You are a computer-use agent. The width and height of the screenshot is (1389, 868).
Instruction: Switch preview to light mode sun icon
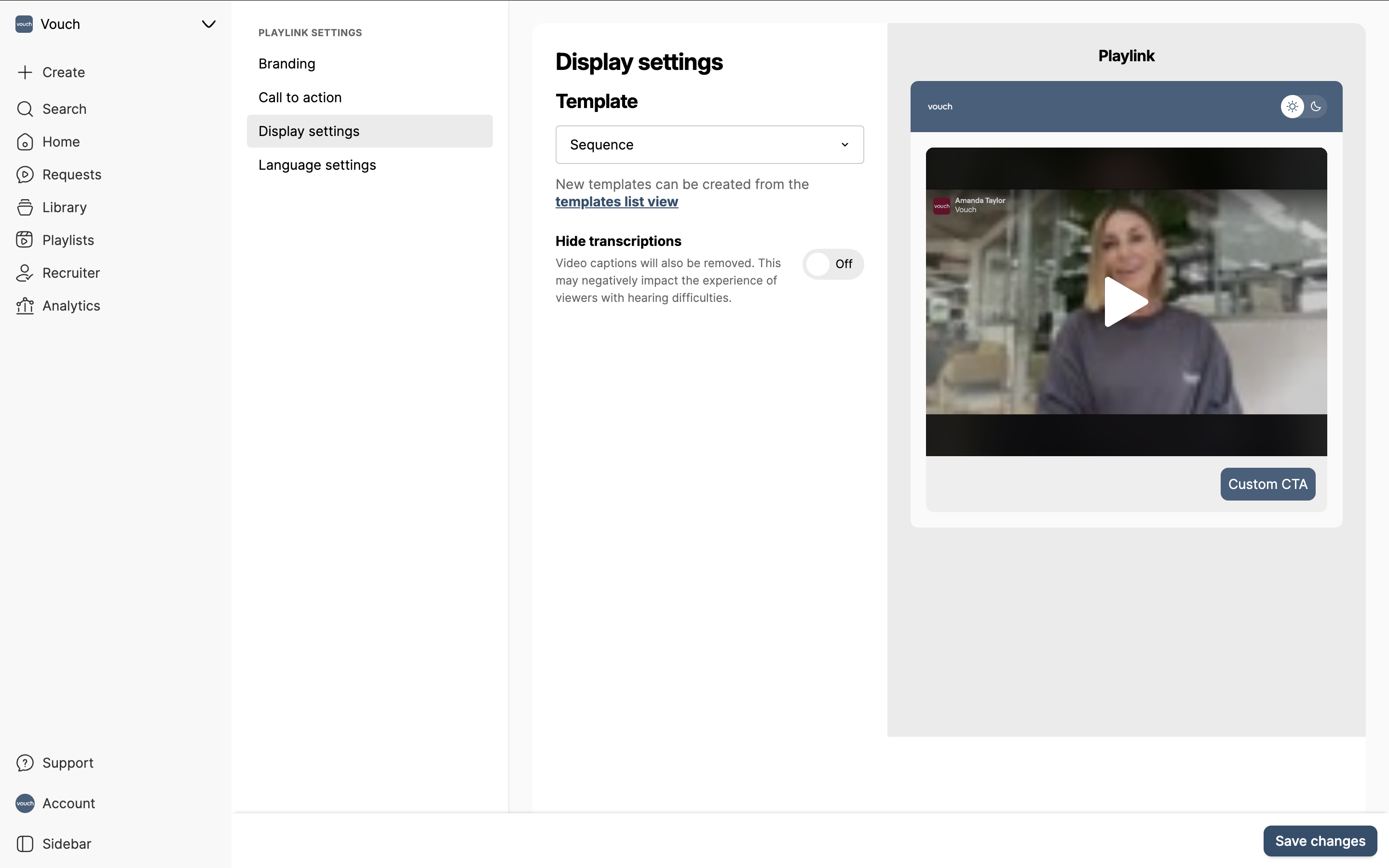(1292, 106)
